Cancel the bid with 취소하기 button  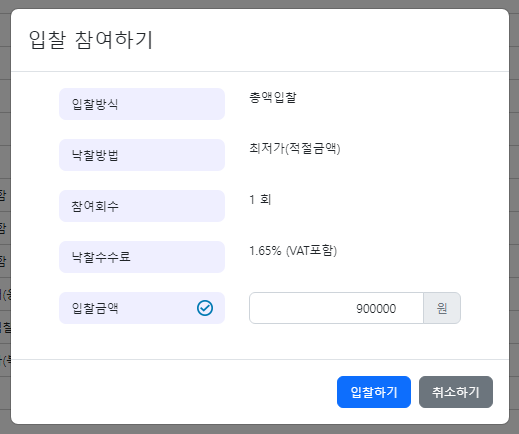click(x=456, y=392)
